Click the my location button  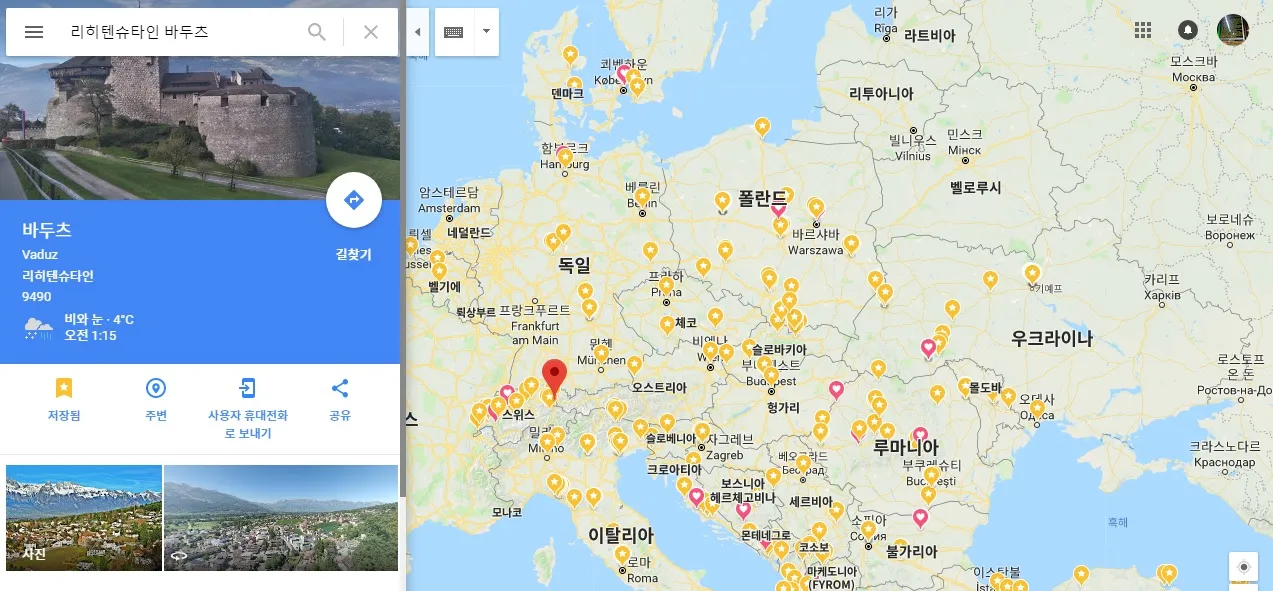pyautogui.click(x=1244, y=567)
